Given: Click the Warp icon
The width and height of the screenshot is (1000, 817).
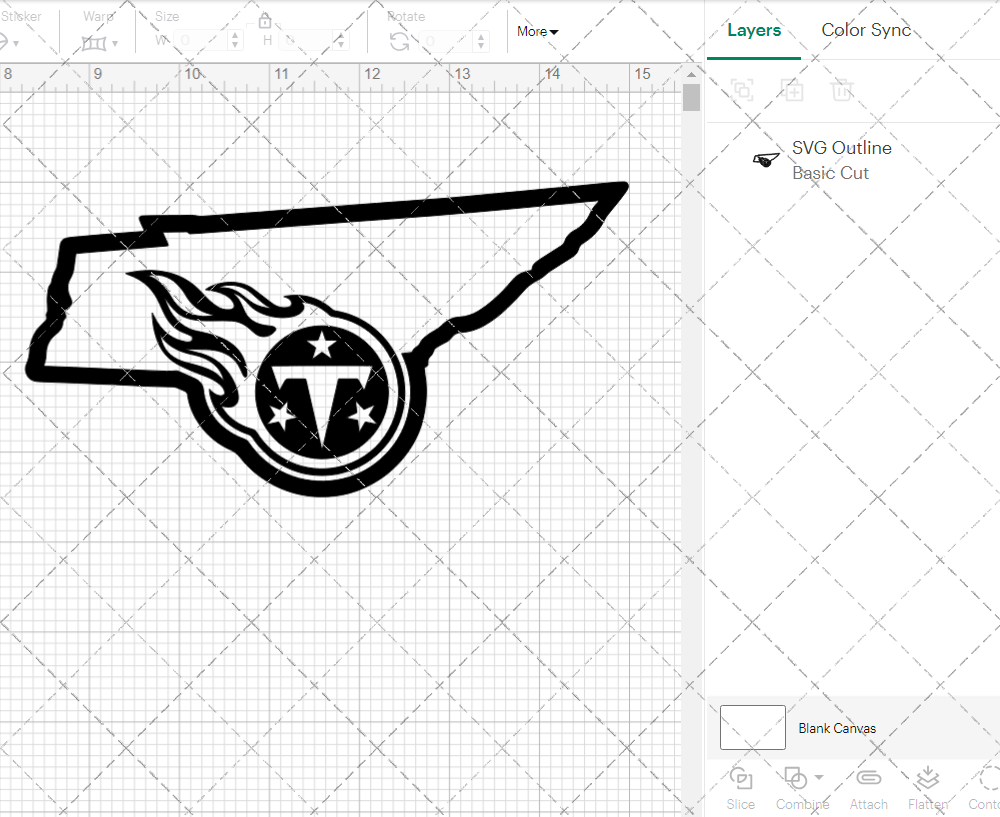Looking at the screenshot, I should (x=94, y=43).
